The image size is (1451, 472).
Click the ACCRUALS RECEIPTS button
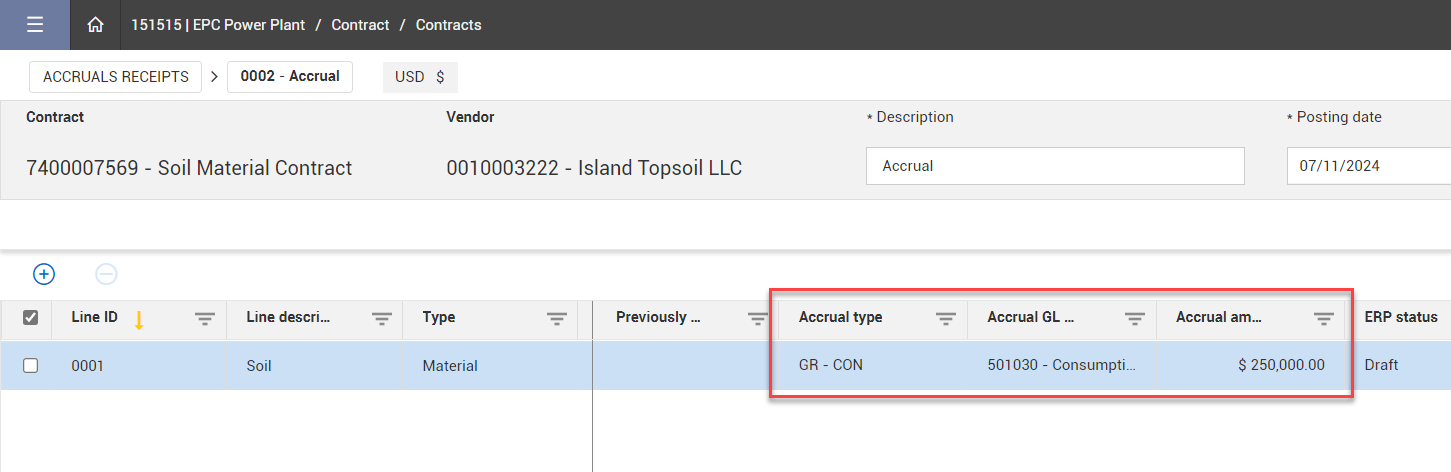(x=116, y=77)
